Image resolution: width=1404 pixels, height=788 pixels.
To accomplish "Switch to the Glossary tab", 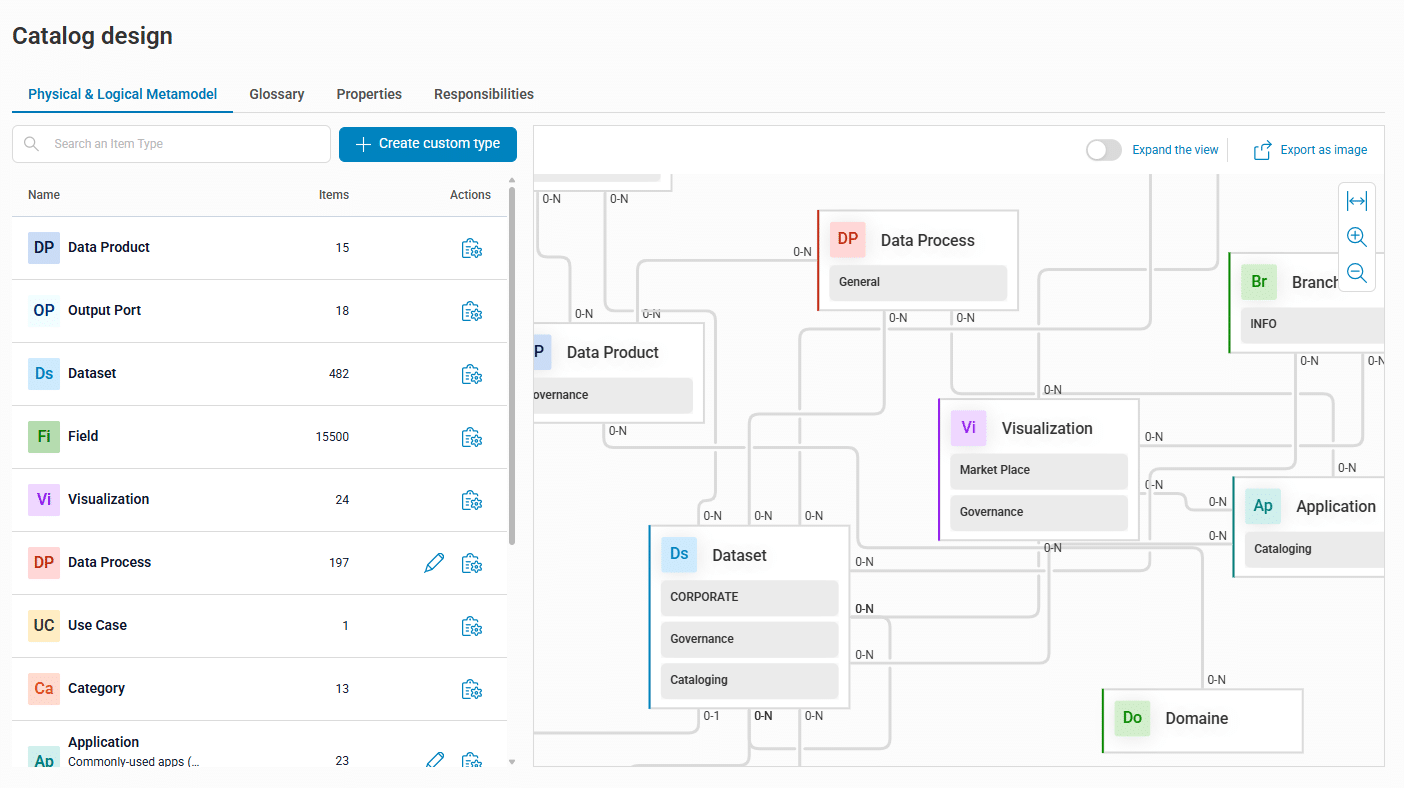I will 277,94.
